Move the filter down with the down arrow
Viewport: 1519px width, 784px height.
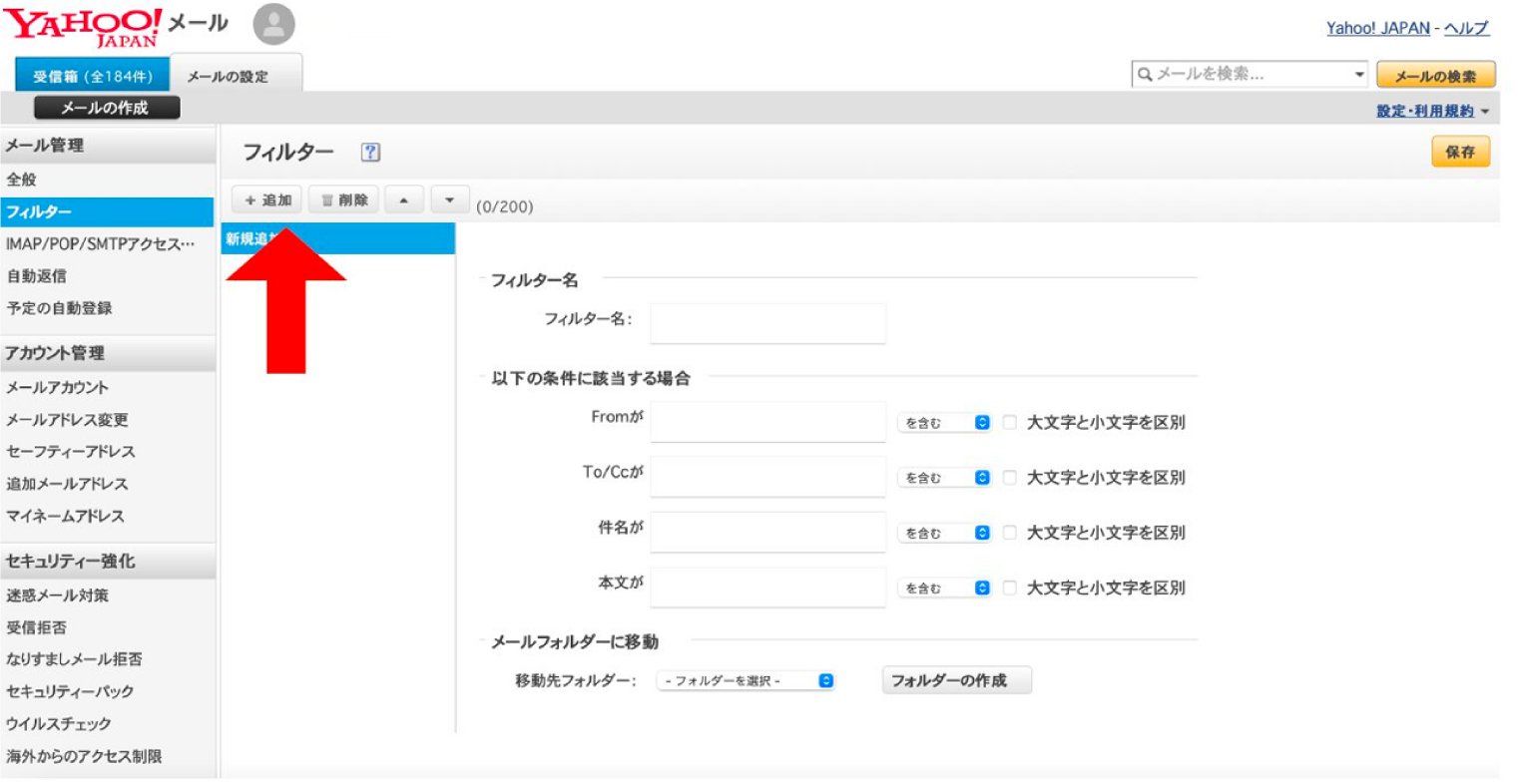449,199
